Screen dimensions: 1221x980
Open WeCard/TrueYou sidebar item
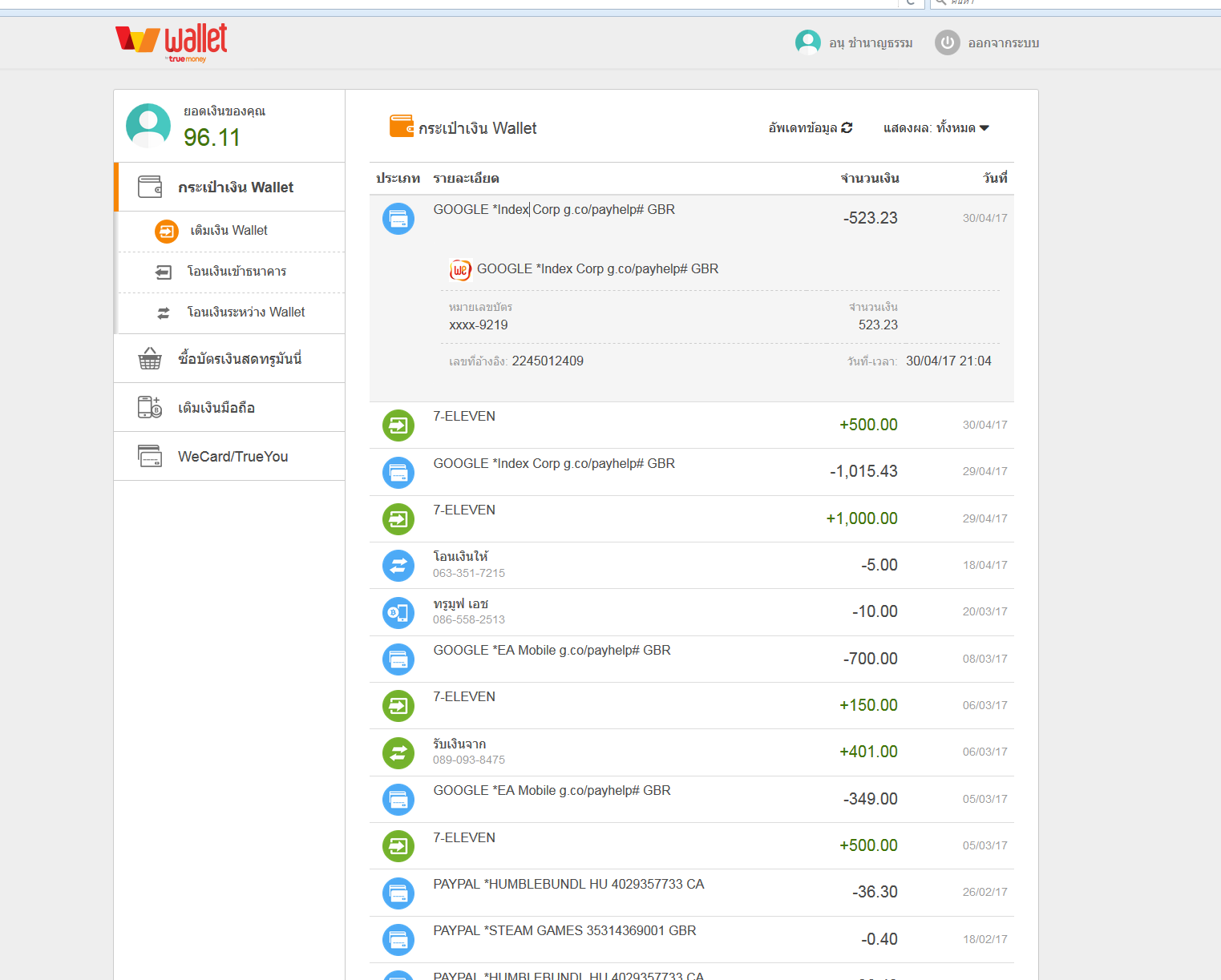click(x=230, y=456)
